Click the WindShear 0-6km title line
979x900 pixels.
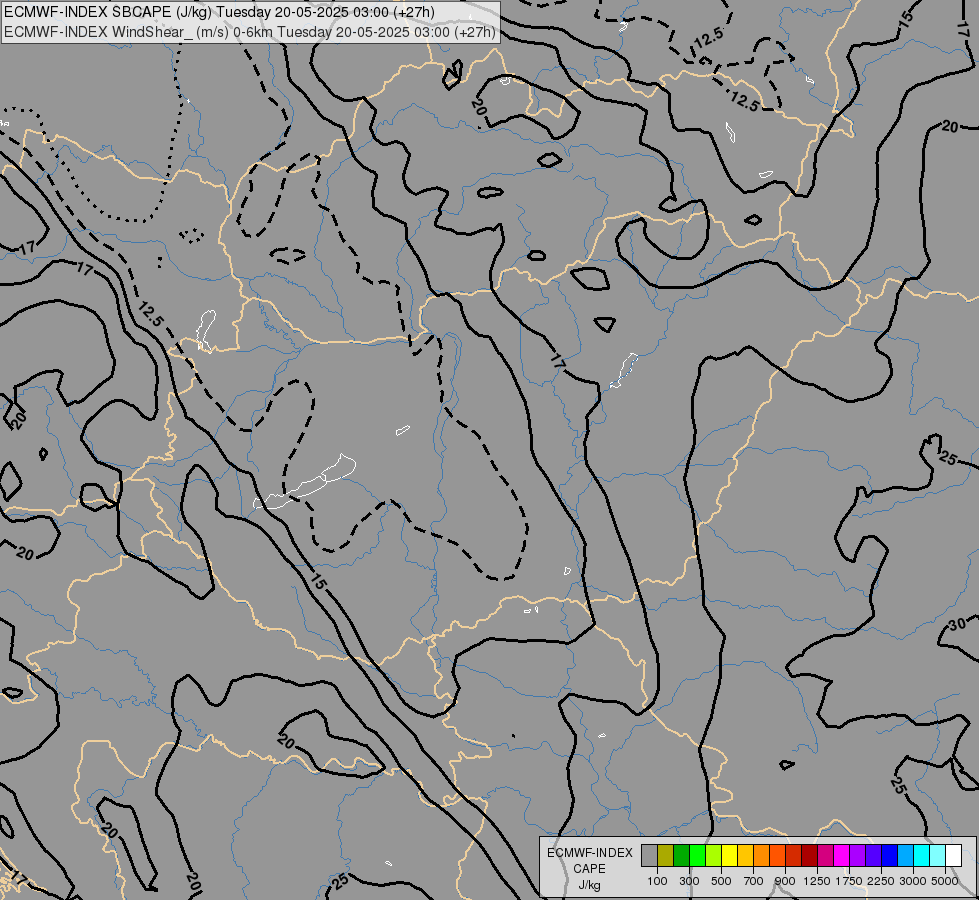(x=250, y=32)
